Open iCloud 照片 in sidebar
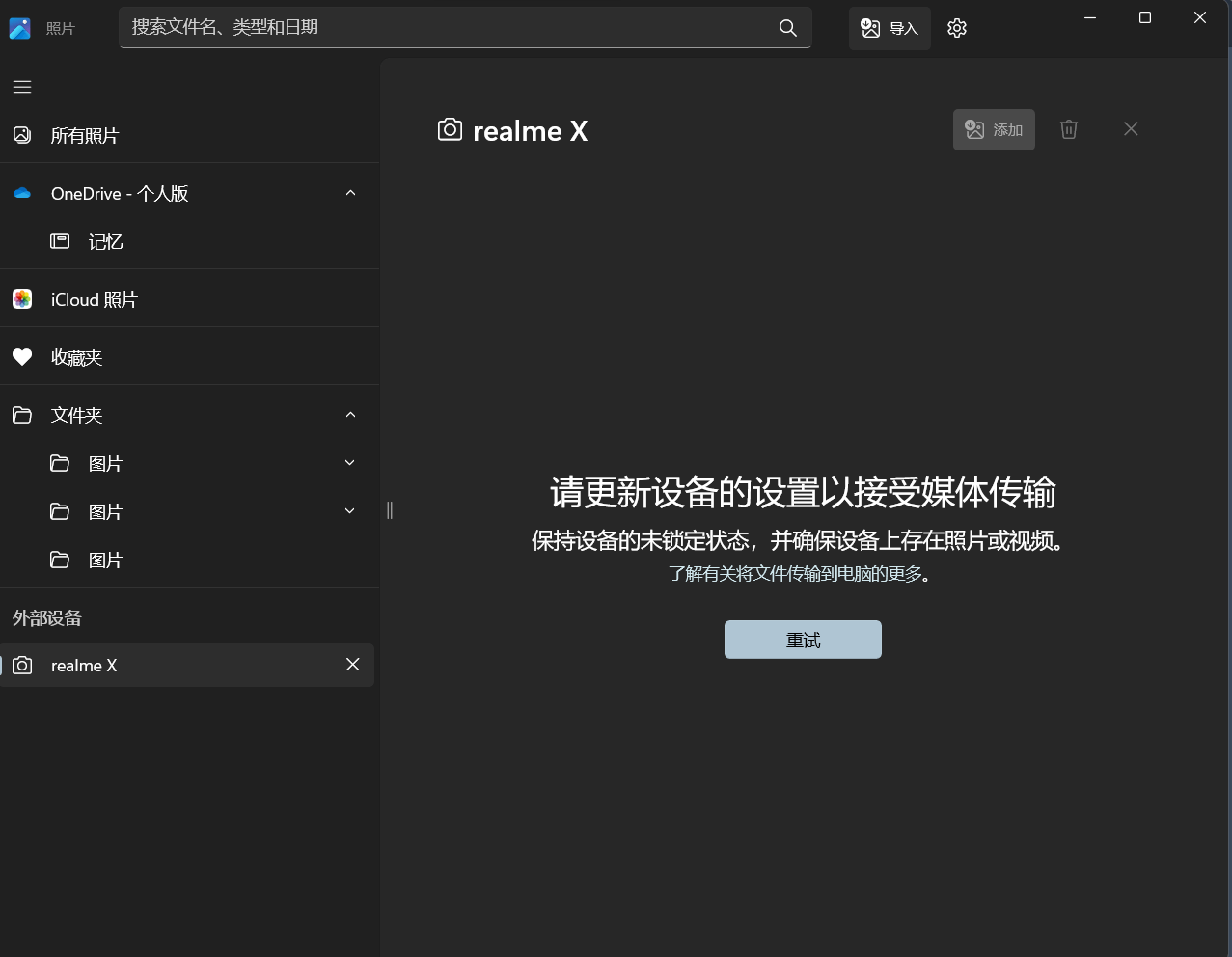This screenshot has width=1232, height=957. (x=189, y=299)
